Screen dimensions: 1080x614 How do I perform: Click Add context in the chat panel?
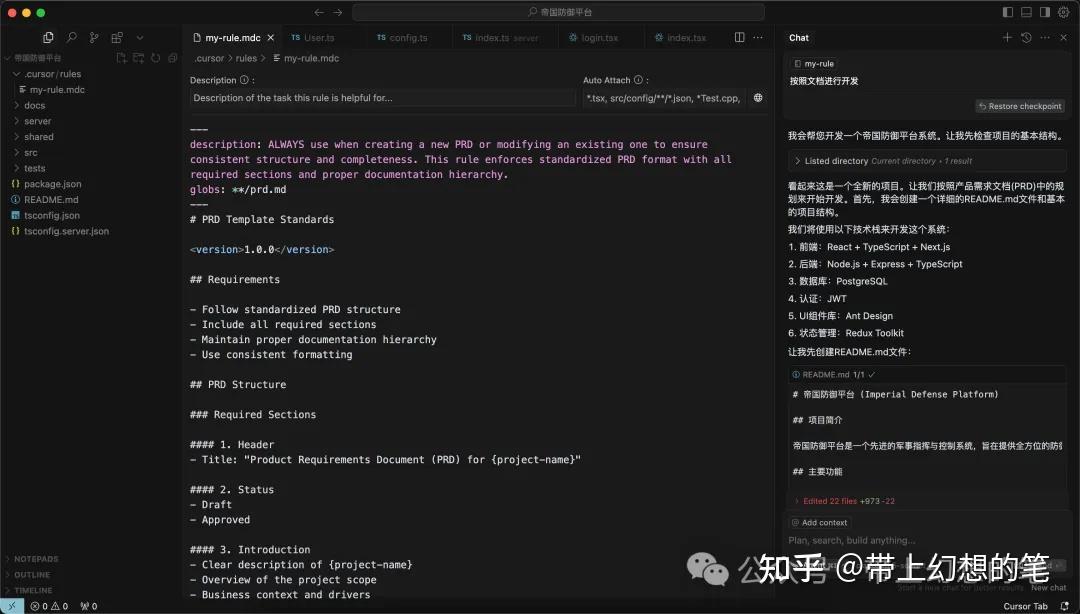pyautogui.click(x=821, y=522)
